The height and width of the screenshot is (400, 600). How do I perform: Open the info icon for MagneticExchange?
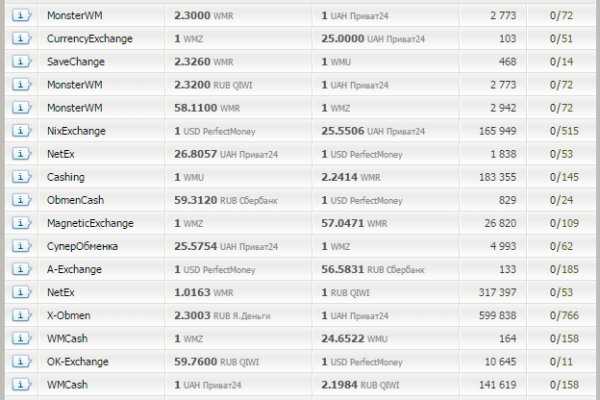point(22,223)
